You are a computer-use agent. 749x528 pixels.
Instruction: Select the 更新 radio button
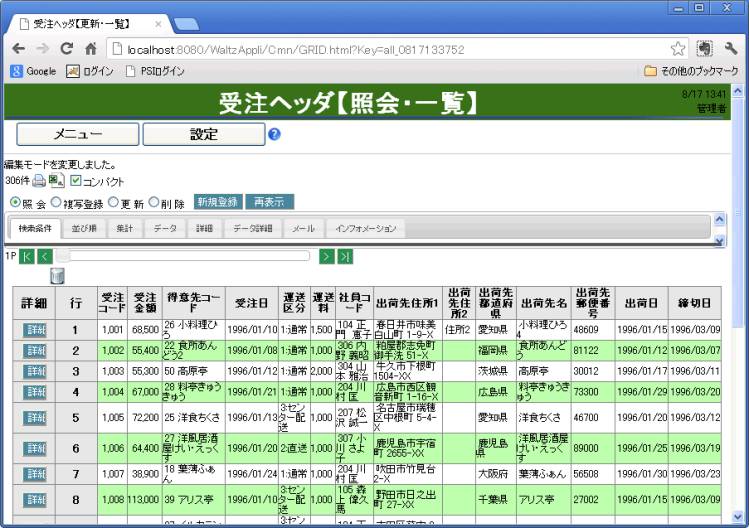click(113, 202)
